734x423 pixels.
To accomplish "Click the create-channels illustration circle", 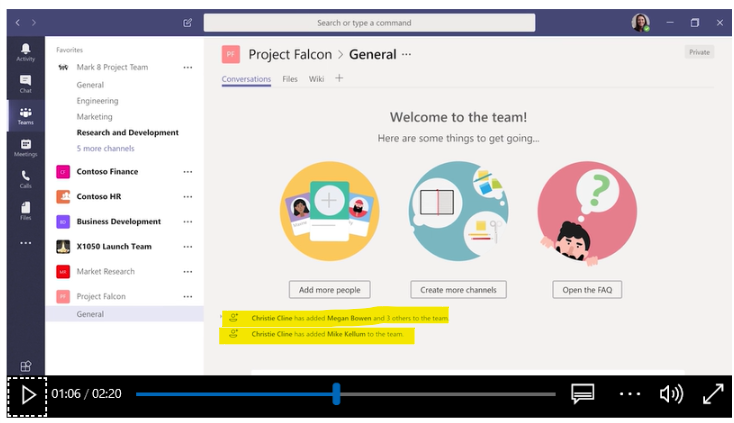I will pos(458,211).
